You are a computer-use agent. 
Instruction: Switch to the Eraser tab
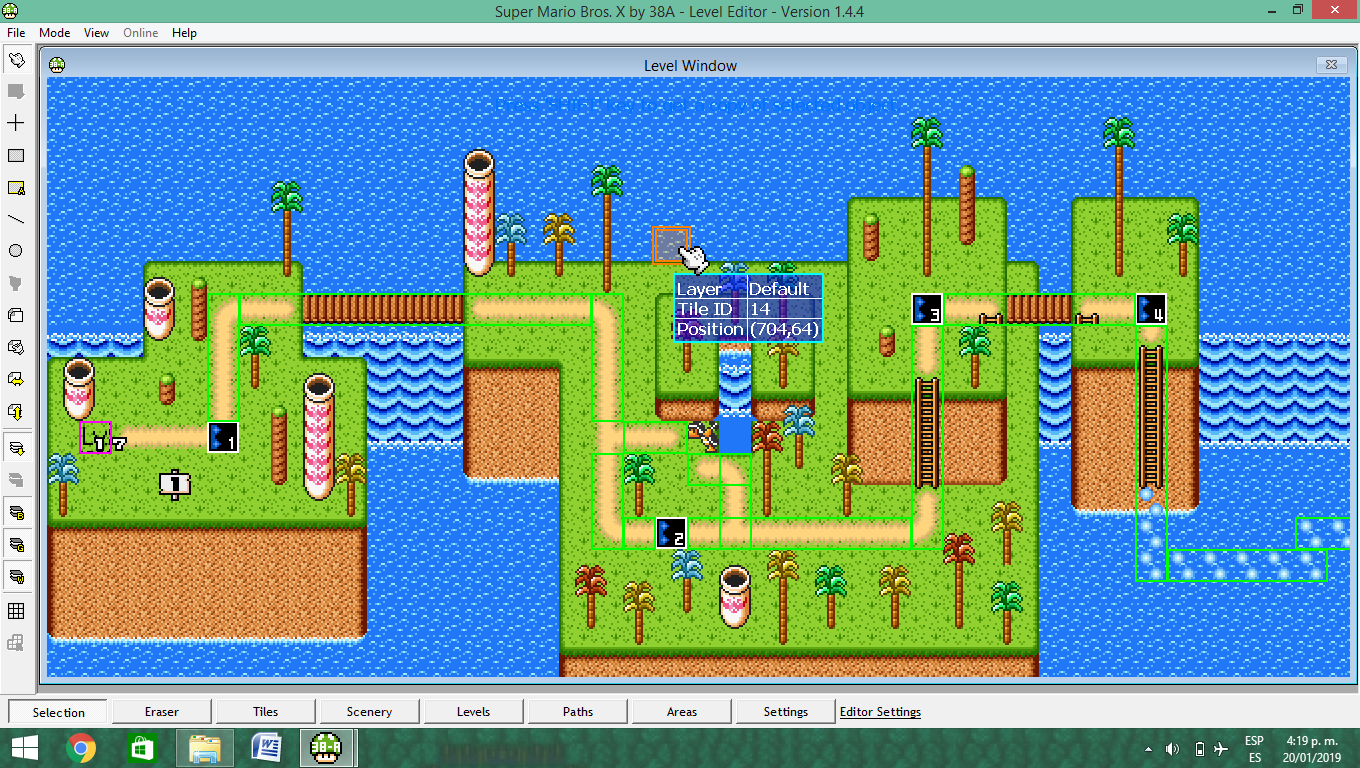[x=162, y=712]
